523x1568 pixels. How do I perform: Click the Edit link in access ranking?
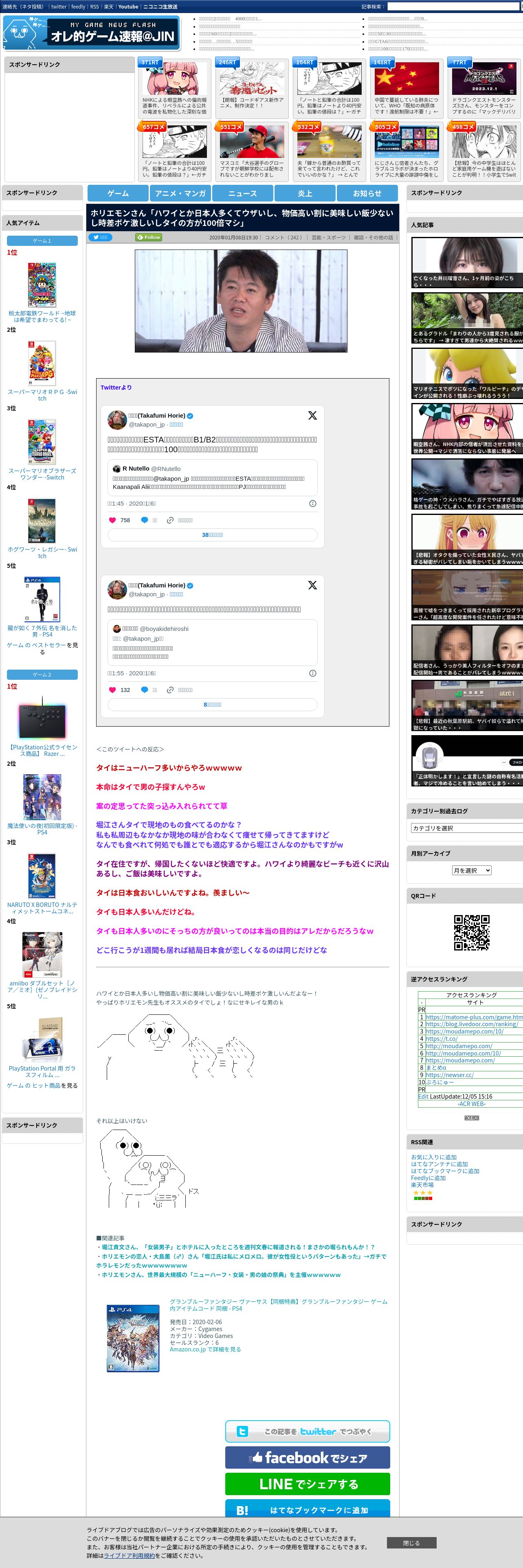[423, 1096]
